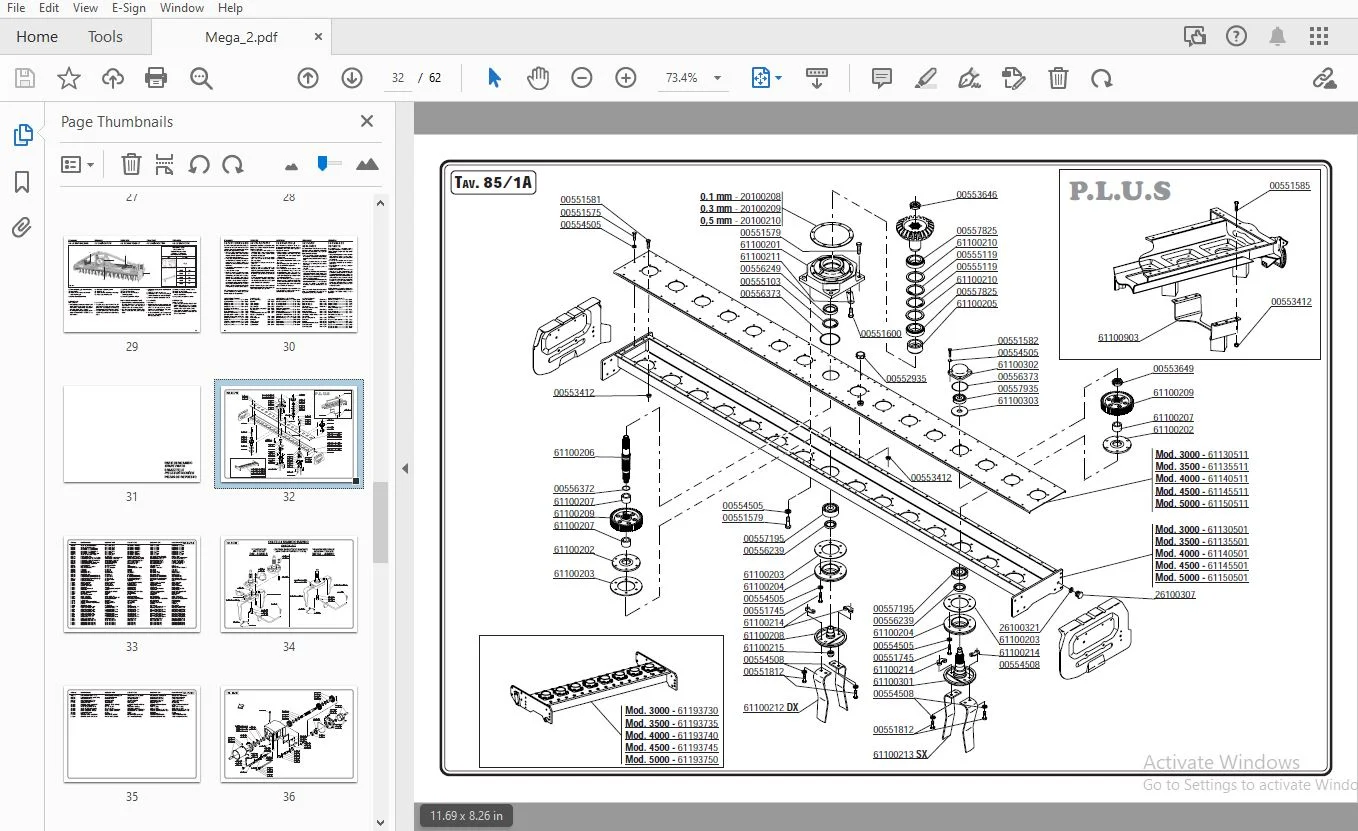The height and width of the screenshot is (831, 1358).
Task: Collapse the left navigation pane arrow
Action: pyautogui.click(x=405, y=468)
